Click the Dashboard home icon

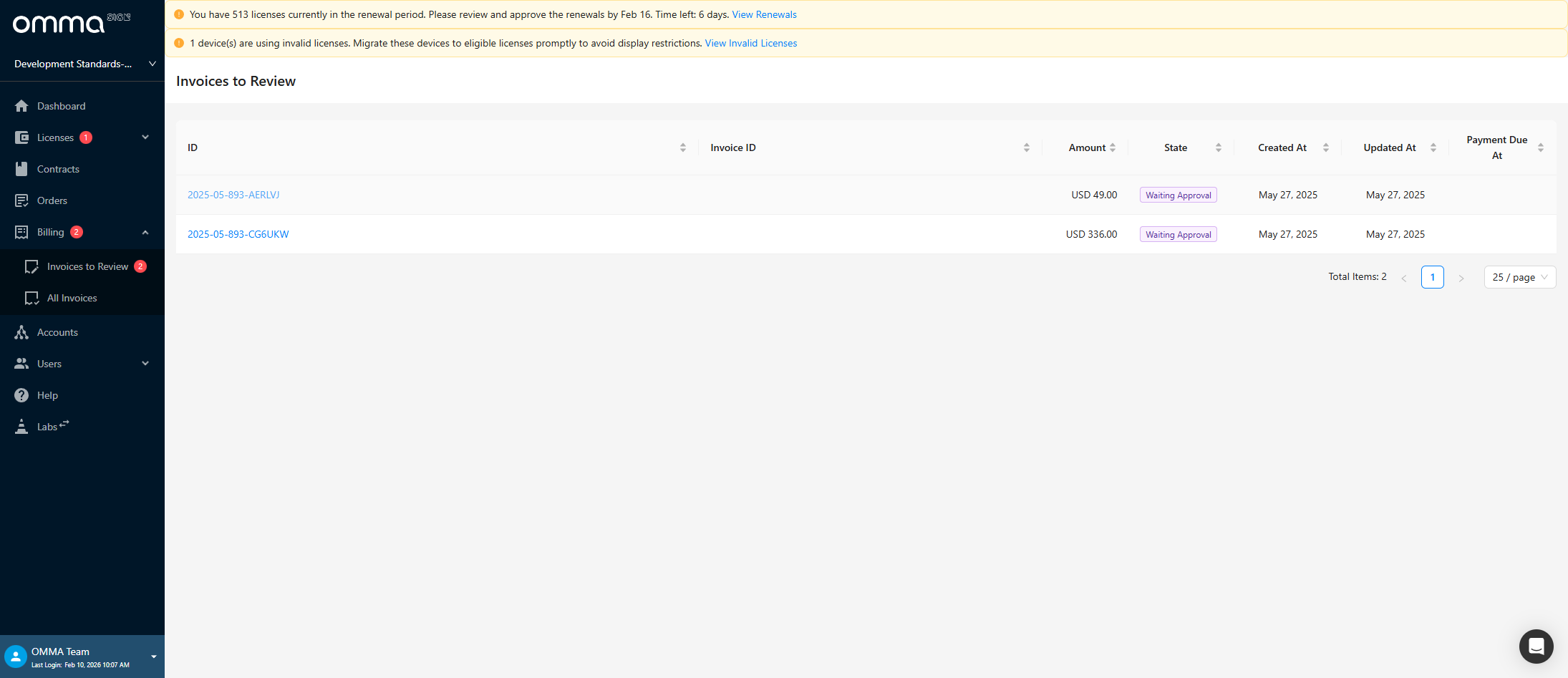pos(21,106)
